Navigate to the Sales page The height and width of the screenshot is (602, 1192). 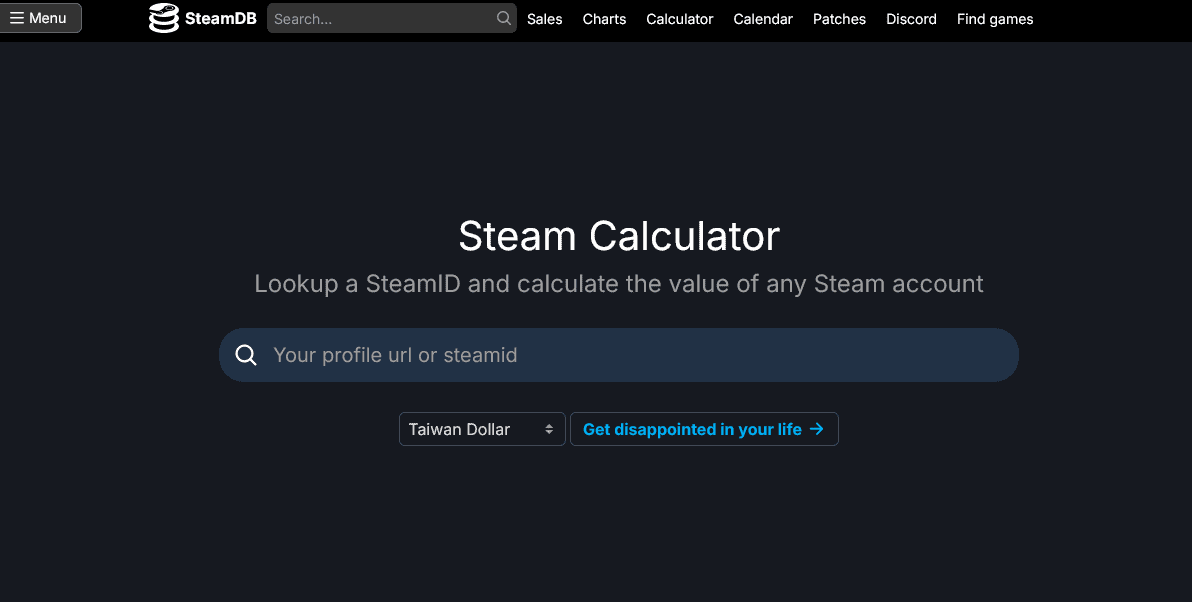[x=545, y=19]
